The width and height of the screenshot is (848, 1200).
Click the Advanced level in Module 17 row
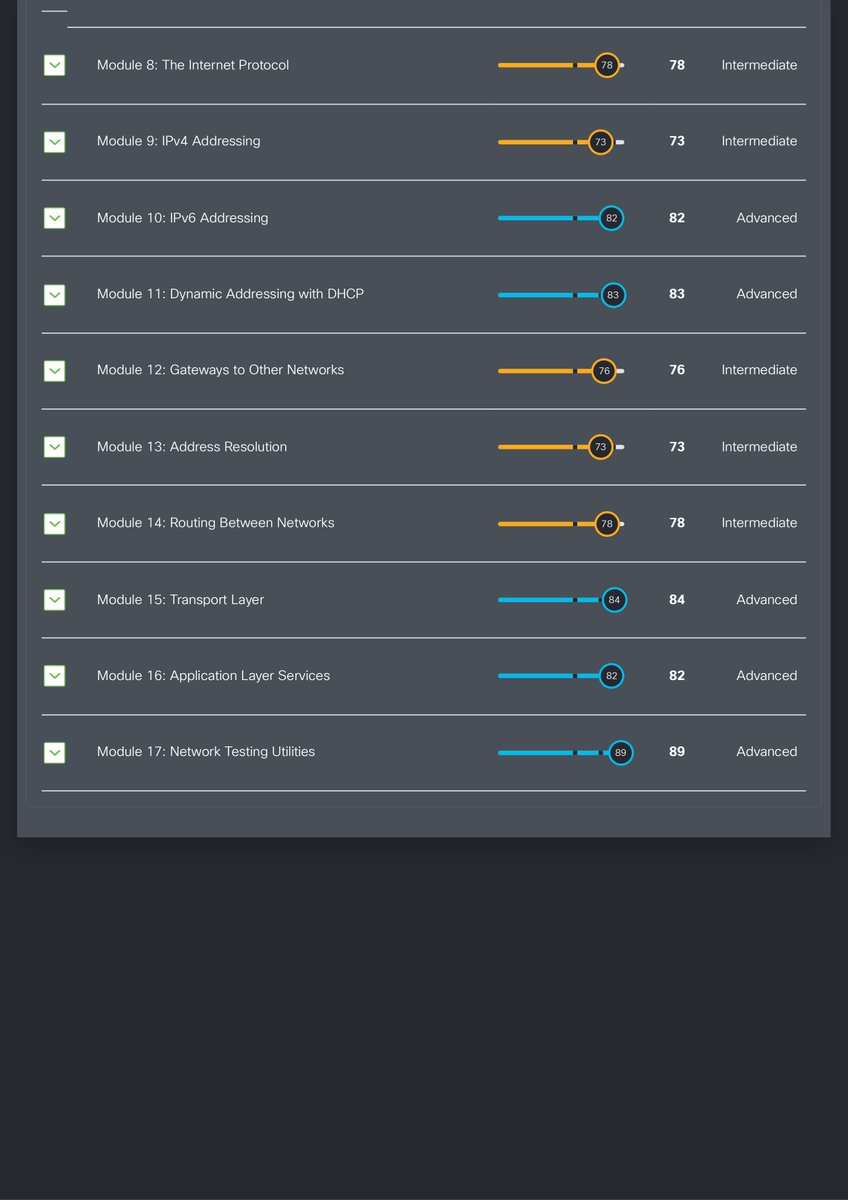click(767, 752)
